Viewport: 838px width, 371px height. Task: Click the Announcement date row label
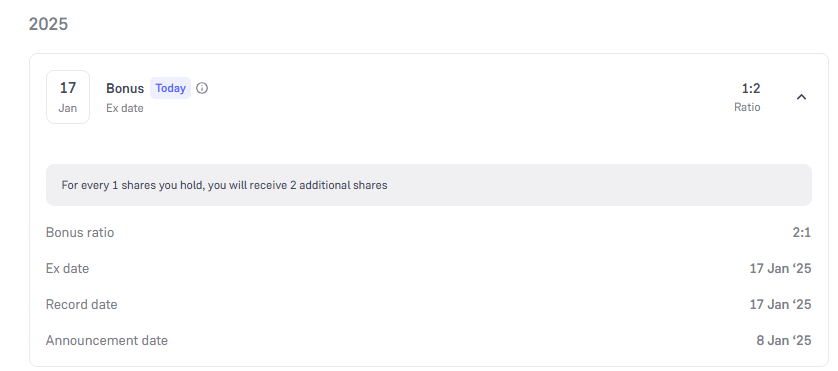click(106, 341)
